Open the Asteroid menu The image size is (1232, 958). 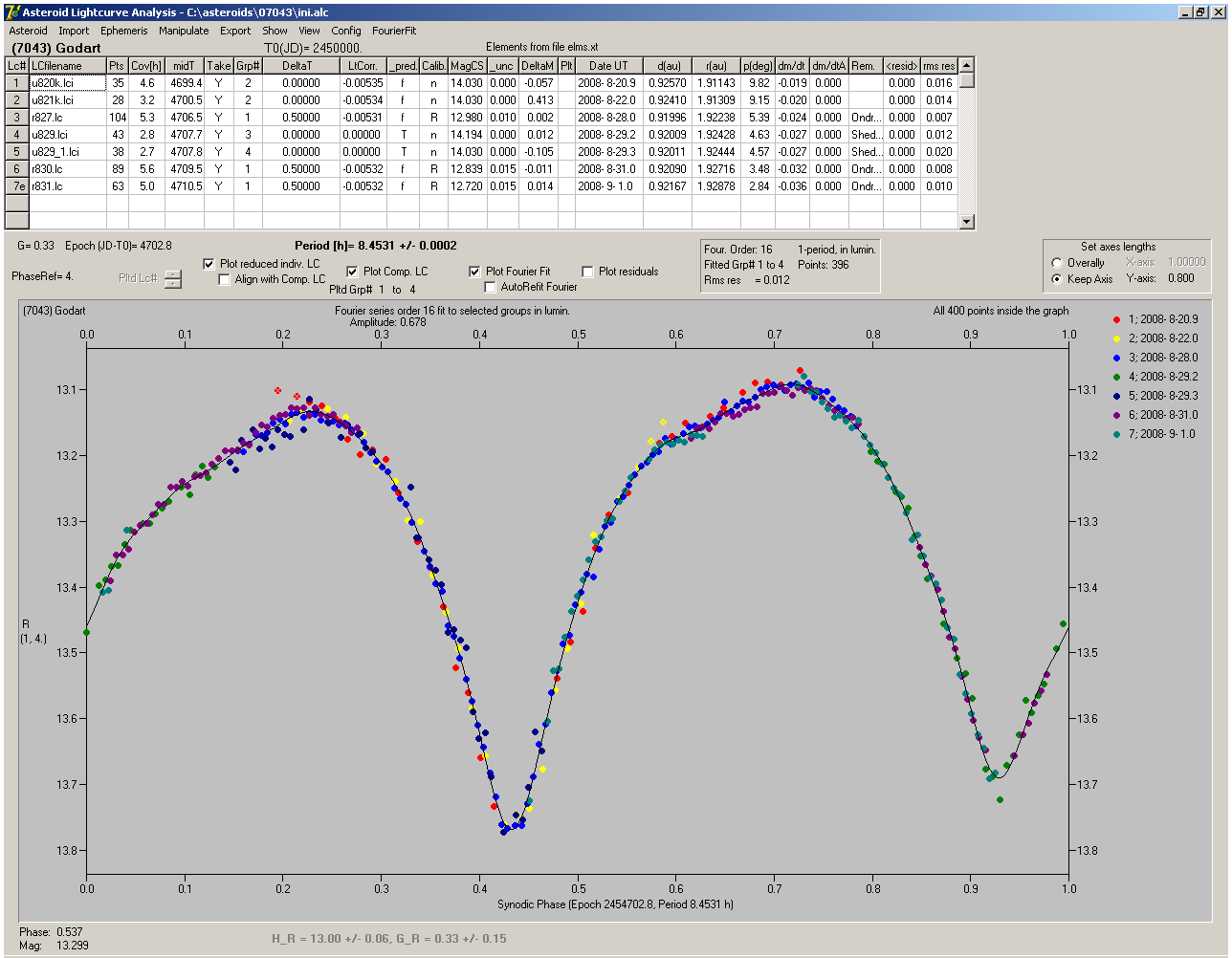pos(28,31)
